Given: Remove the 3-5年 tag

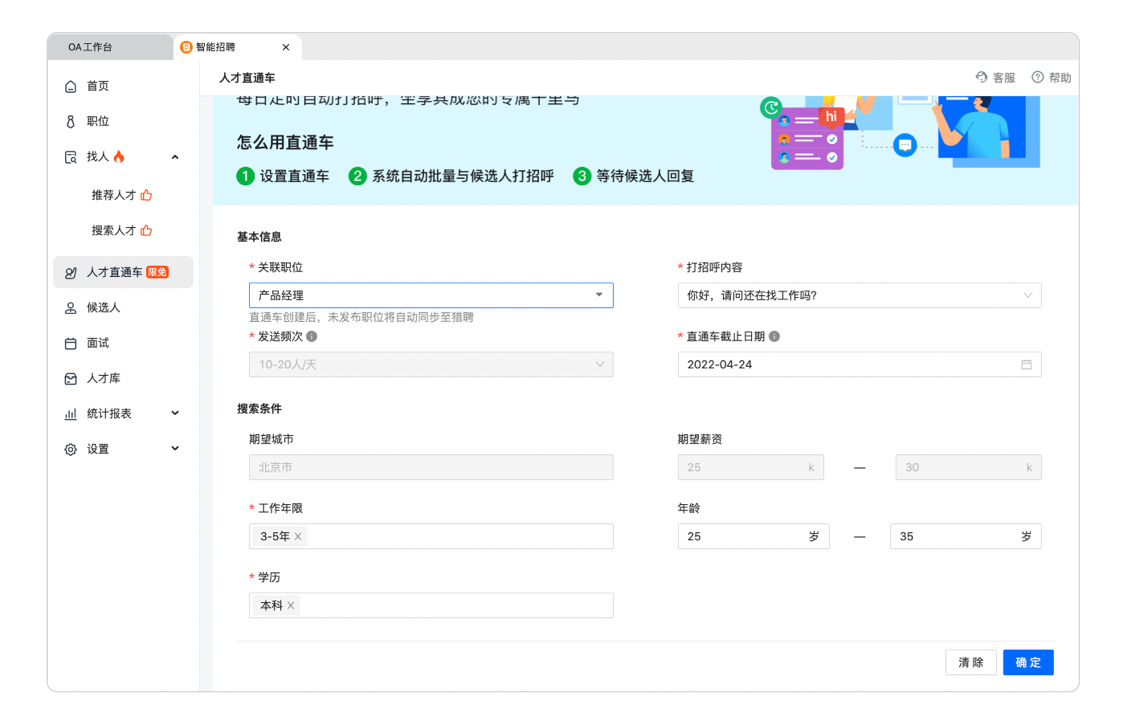Looking at the screenshot, I should (298, 537).
